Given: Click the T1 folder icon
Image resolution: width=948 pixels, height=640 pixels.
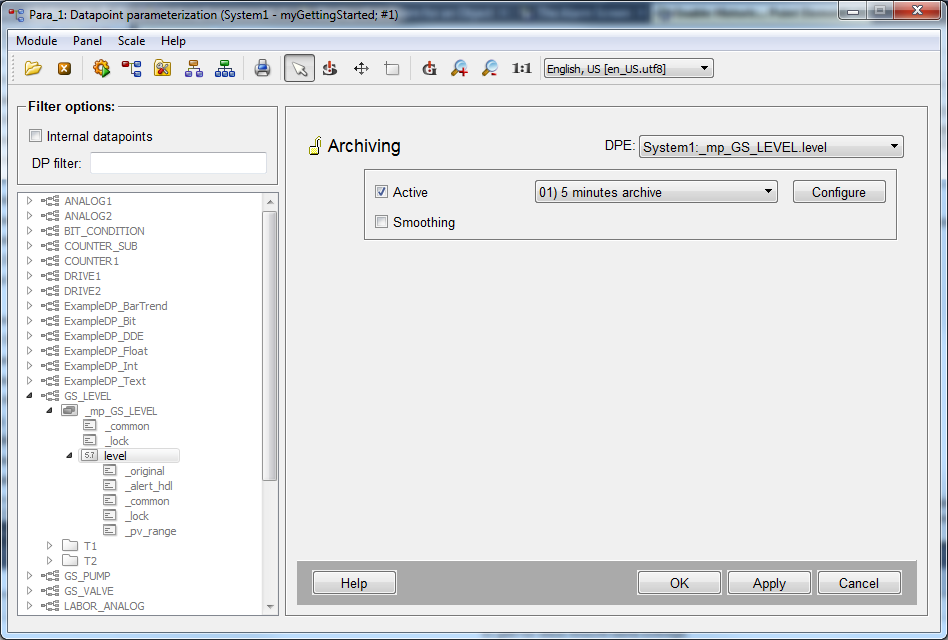Looking at the screenshot, I should tap(70, 545).
